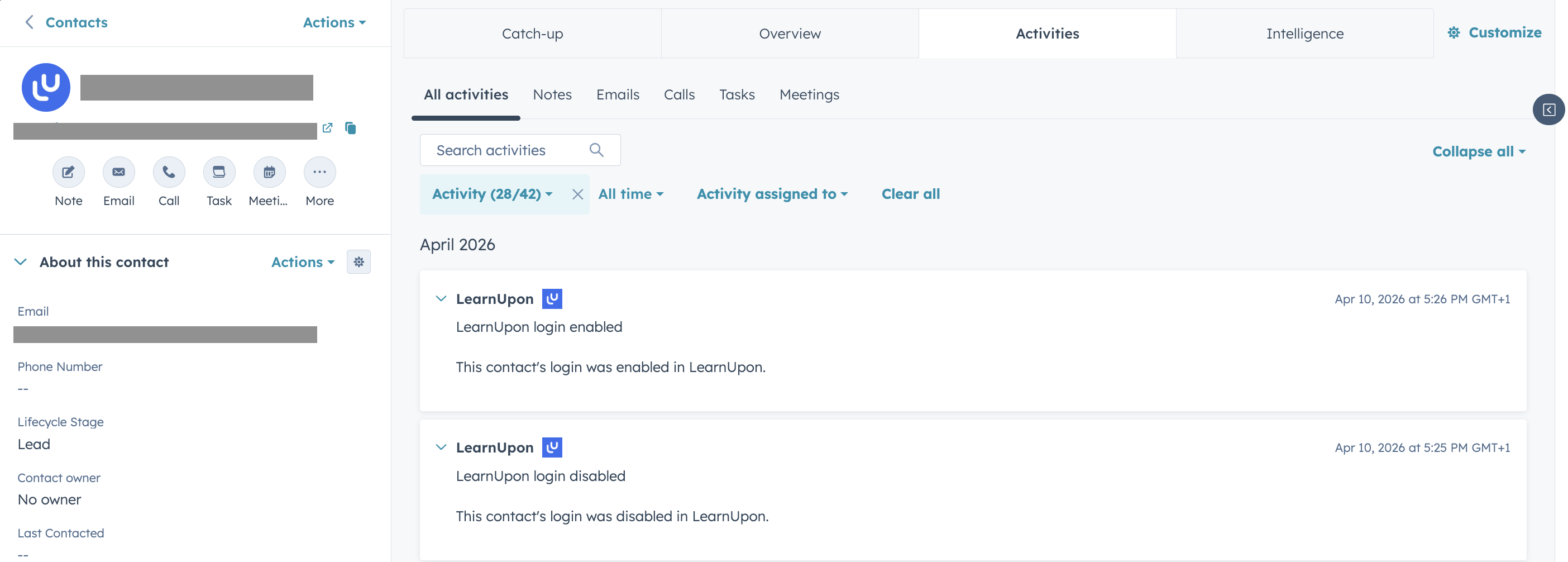Collapse the LearnUpon login disabled activity
Image resolution: width=1568 pixels, height=562 pixels.
tap(441, 447)
